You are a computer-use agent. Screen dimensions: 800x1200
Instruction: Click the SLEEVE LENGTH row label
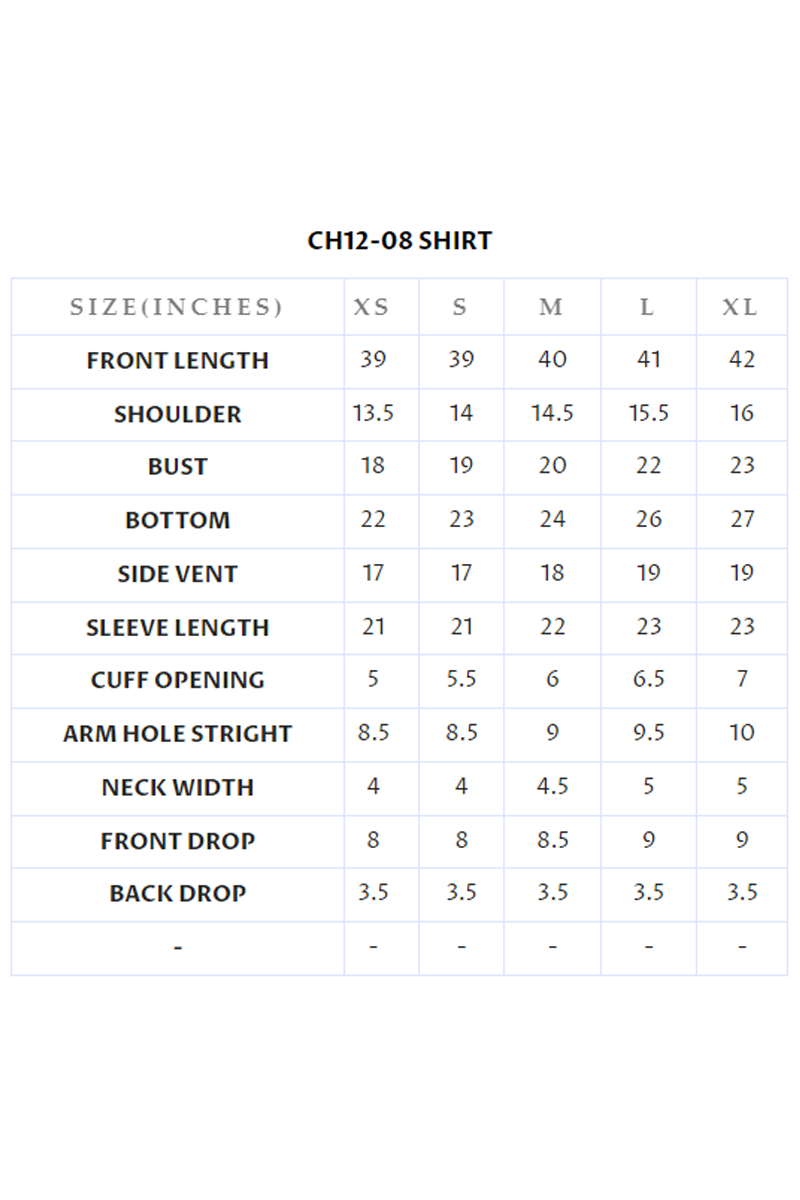tap(177, 628)
